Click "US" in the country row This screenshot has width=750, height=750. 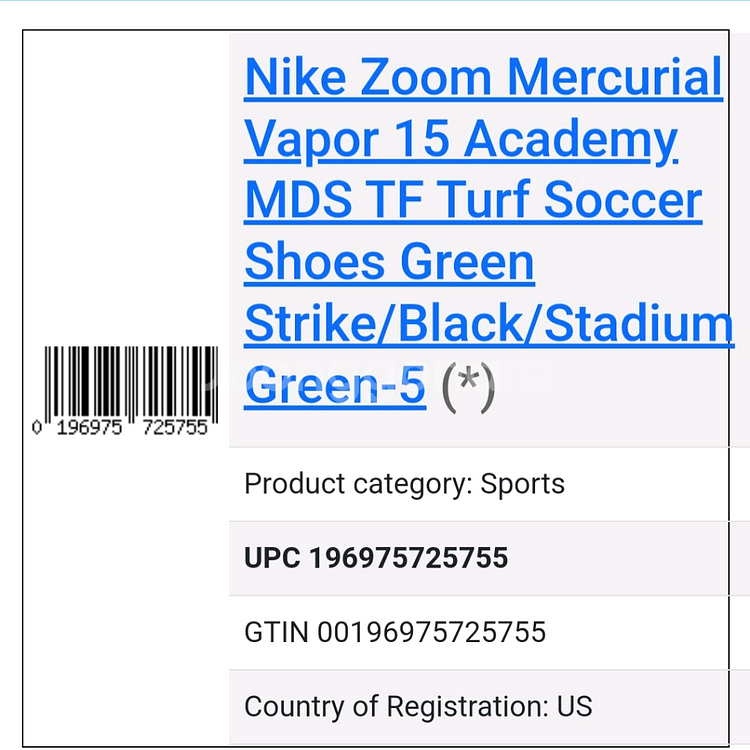click(576, 707)
